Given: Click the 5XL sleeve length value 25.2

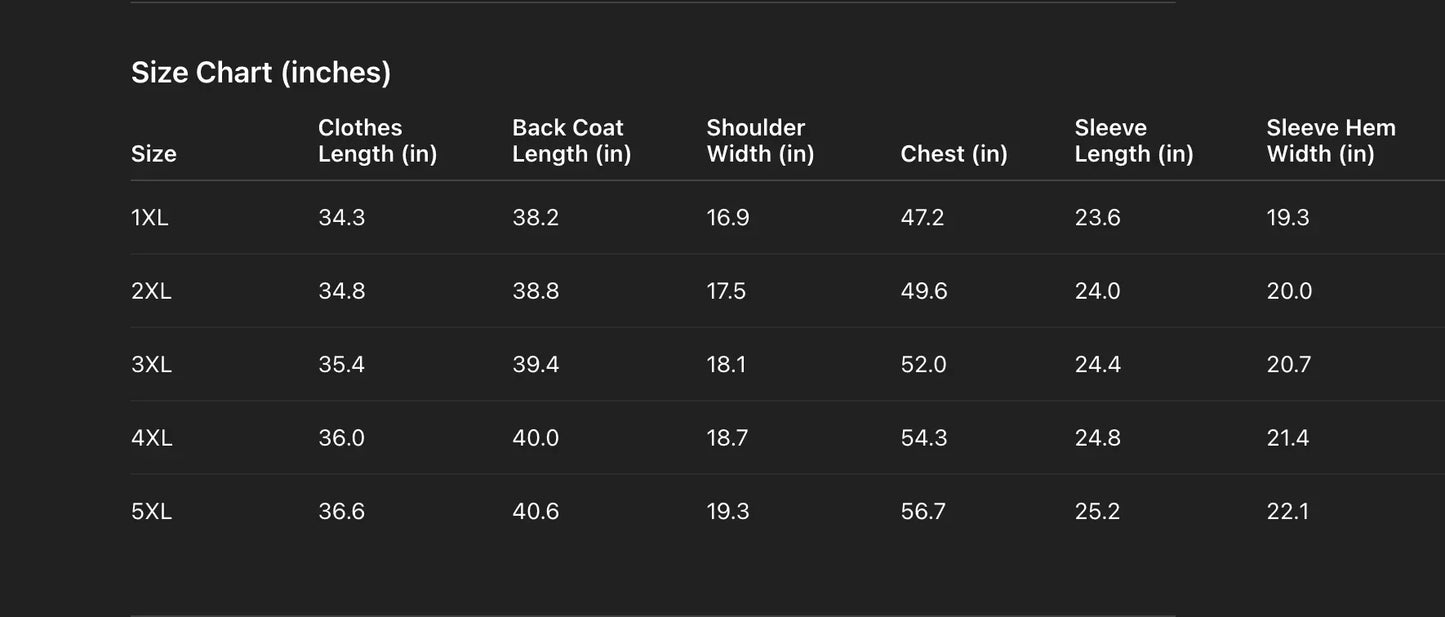Looking at the screenshot, I should pyautogui.click(x=1097, y=512).
